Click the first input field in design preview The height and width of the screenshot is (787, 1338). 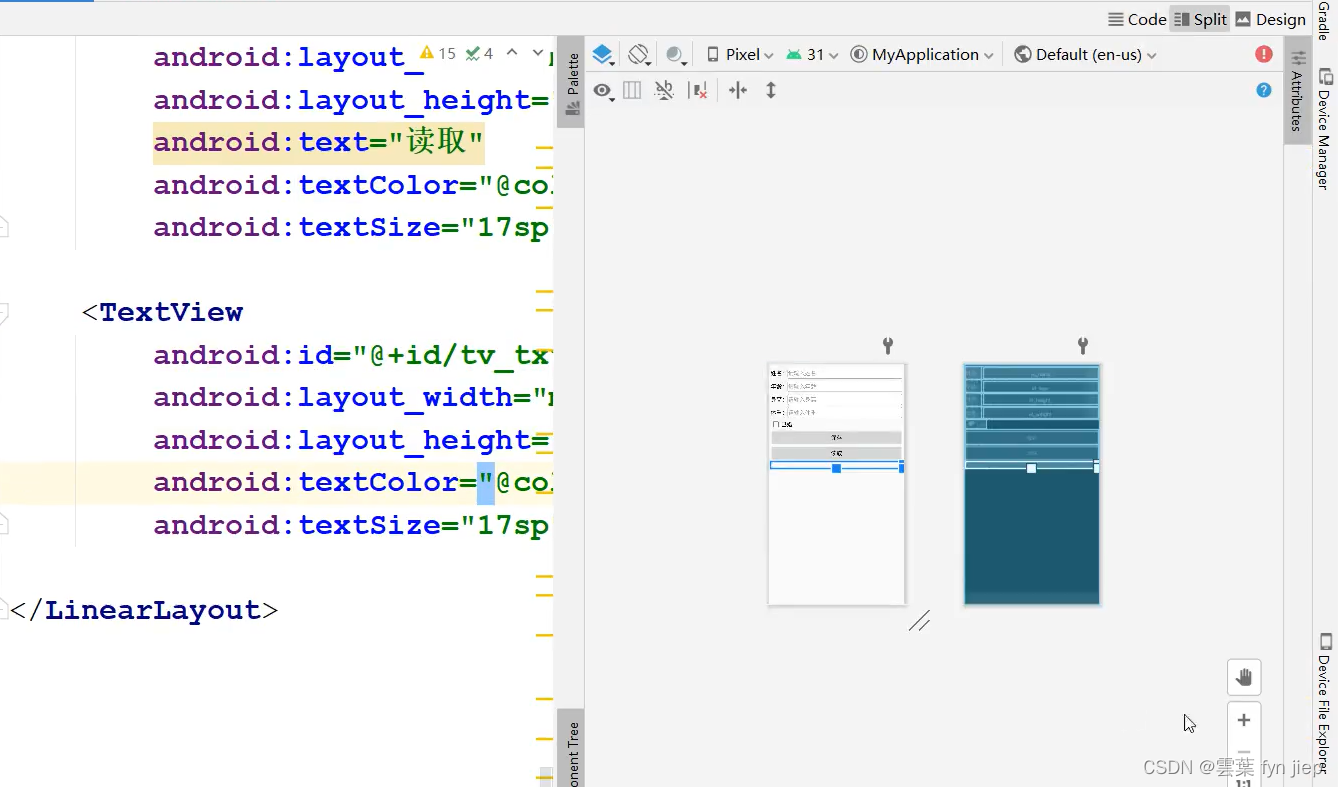(844, 373)
